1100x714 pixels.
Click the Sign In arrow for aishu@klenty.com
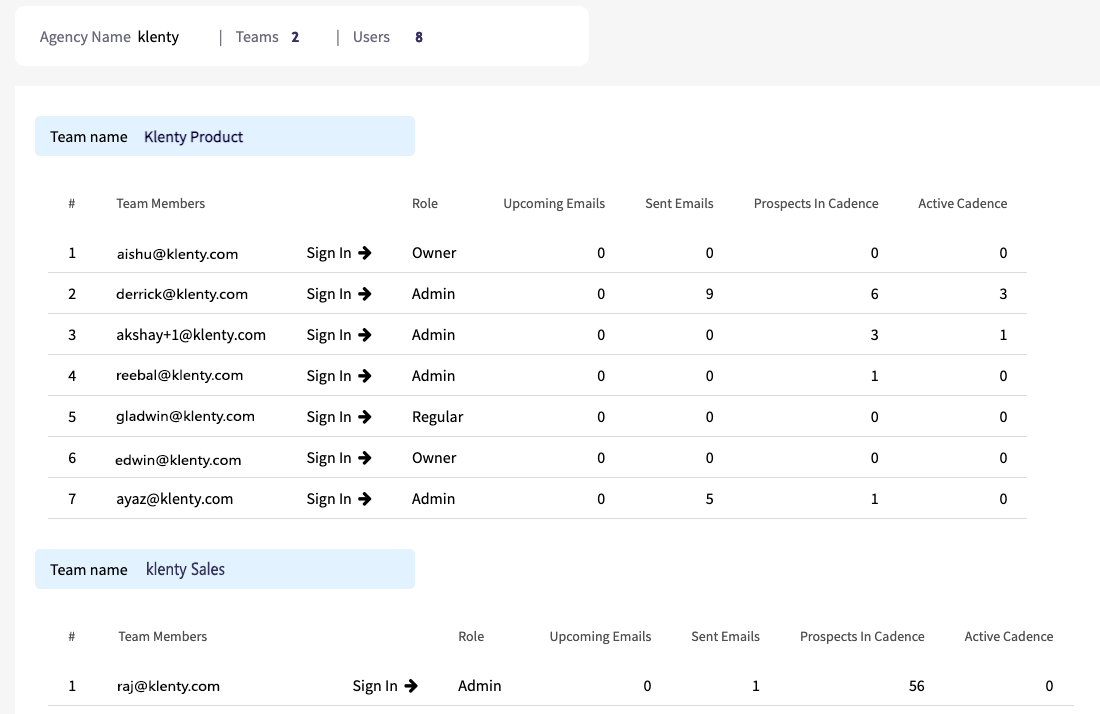click(365, 253)
